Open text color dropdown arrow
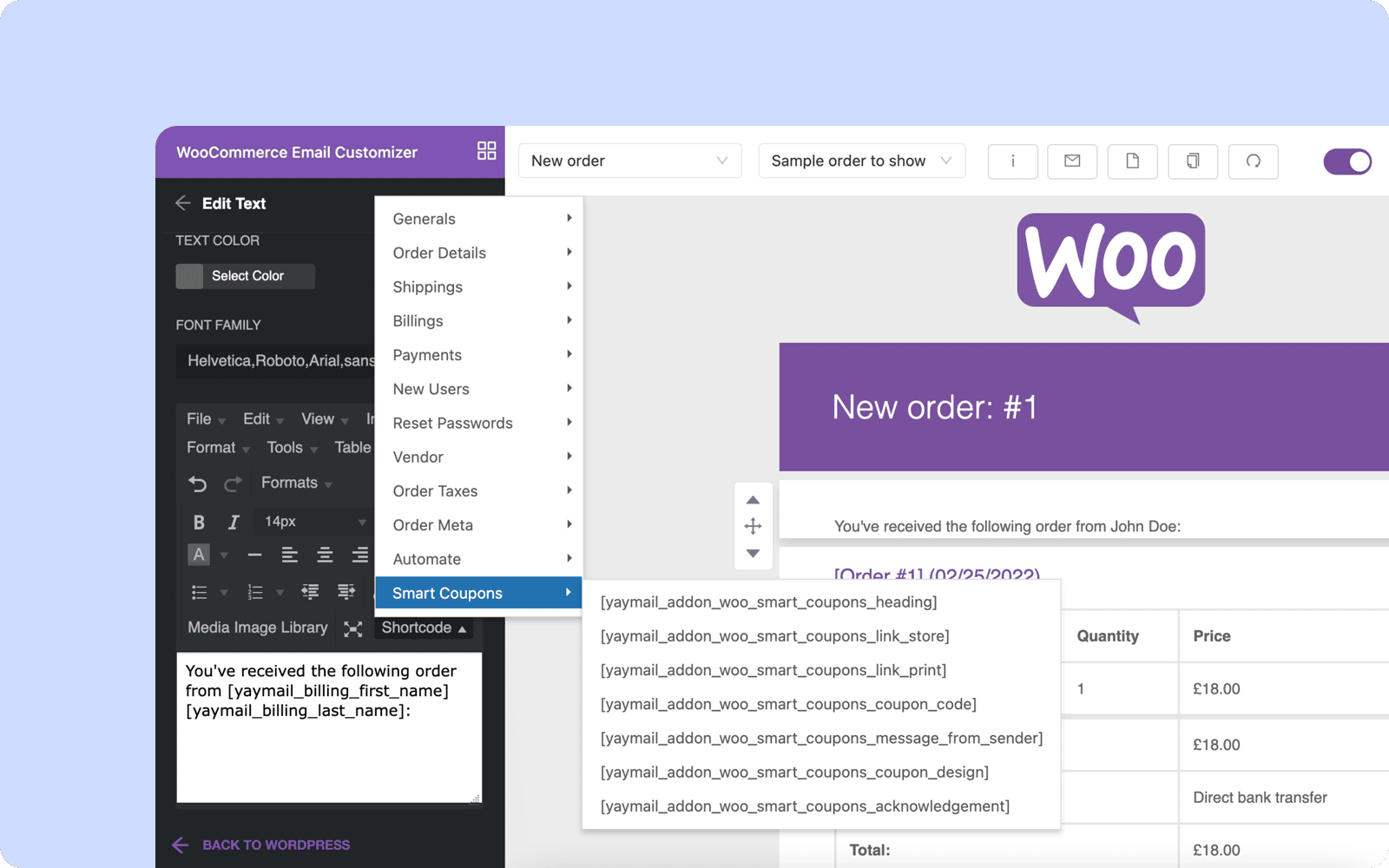The width and height of the screenshot is (1389, 868). (224, 556)
